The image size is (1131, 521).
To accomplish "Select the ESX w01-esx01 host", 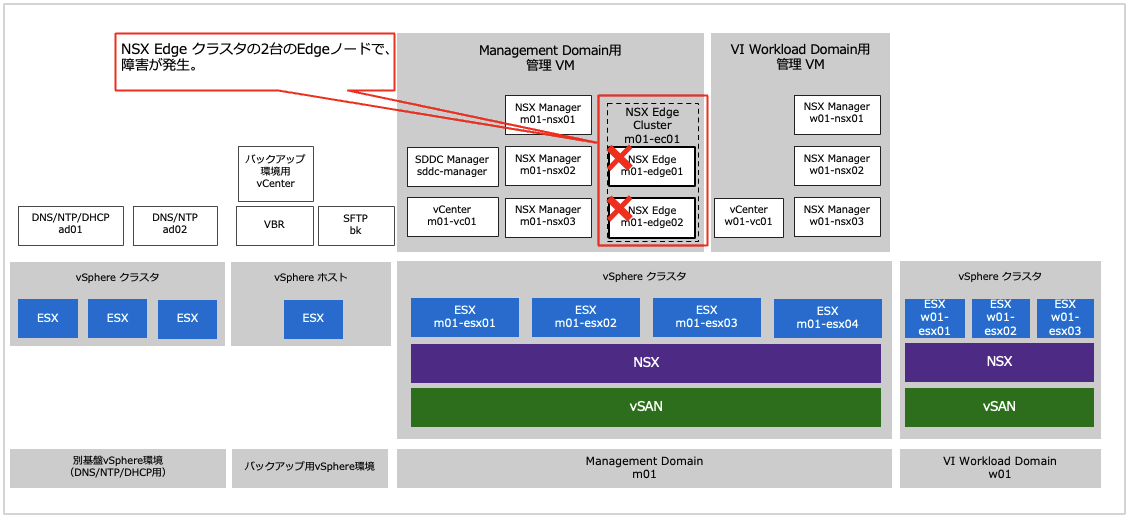I will coord(933,318).
